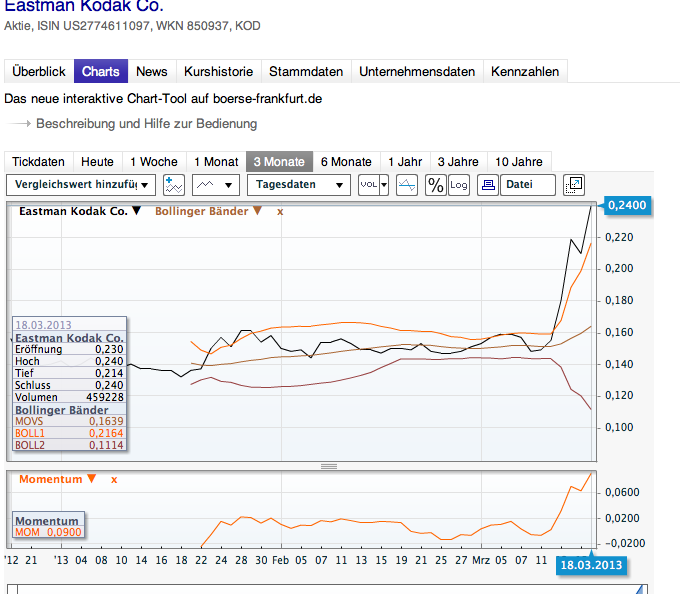Expand Eastman Kodak Co. series menu arrow
The height and width of the screenshot is (594, 680).
[x=137, y=211]
